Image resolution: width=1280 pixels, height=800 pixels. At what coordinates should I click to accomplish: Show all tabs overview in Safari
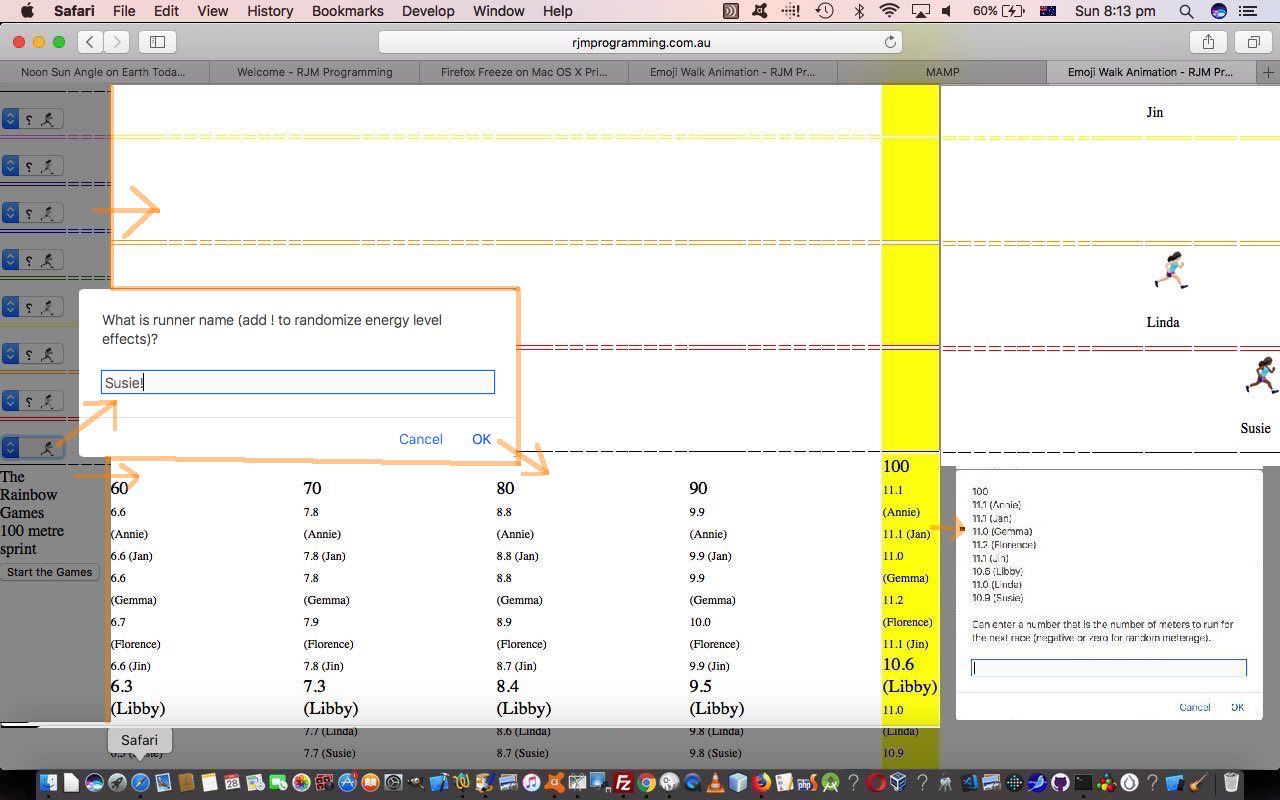(1253, 42)
